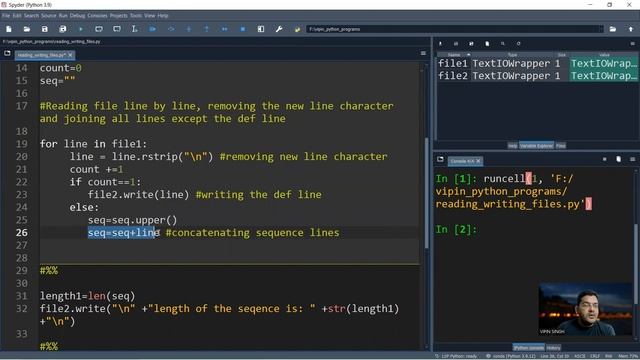Browse for a working directory
The height and width of the screenshot is (360, 640).
pos(613,29)
